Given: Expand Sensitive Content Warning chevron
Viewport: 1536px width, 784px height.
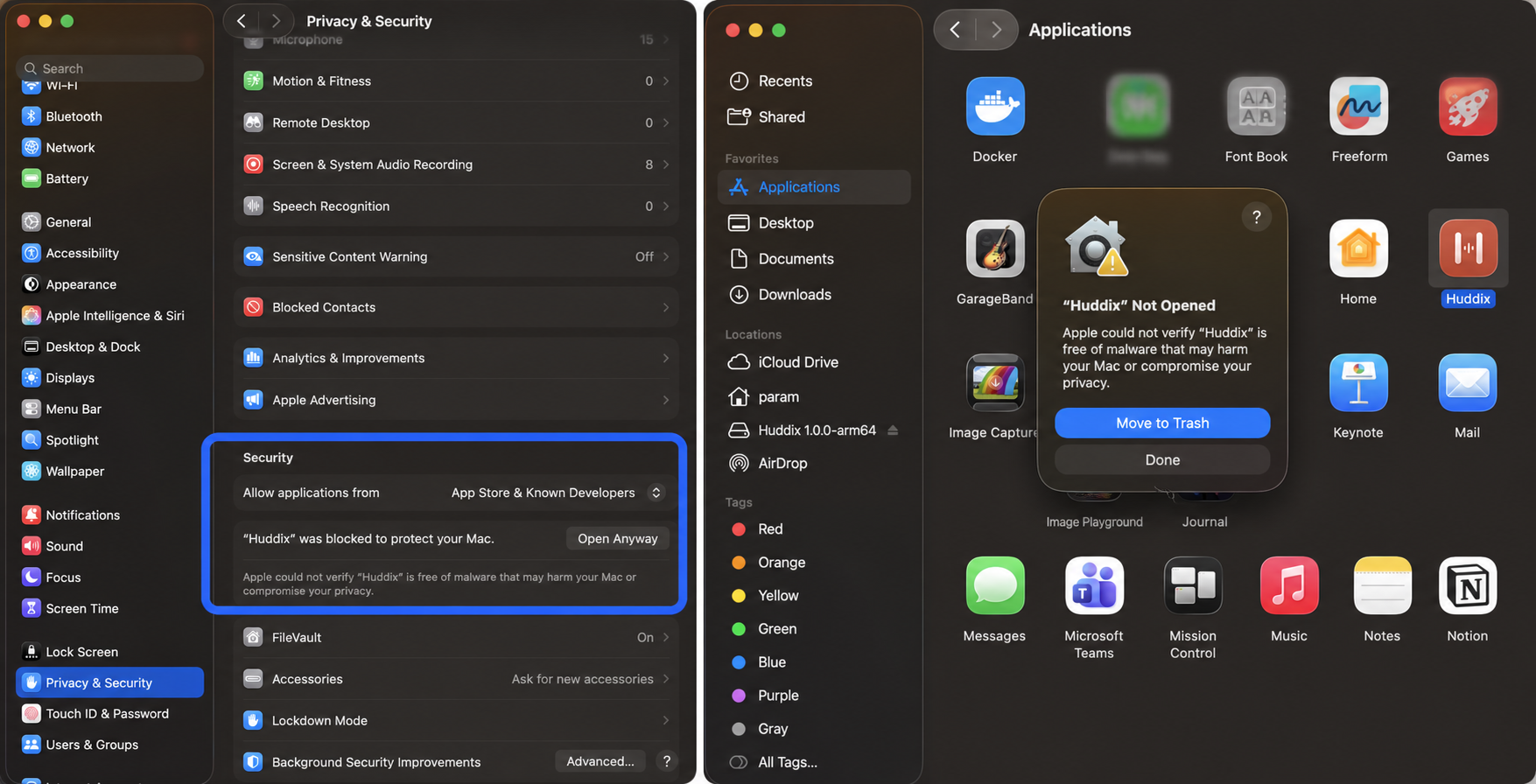Looking at the screenshot, I should (666, 256).
